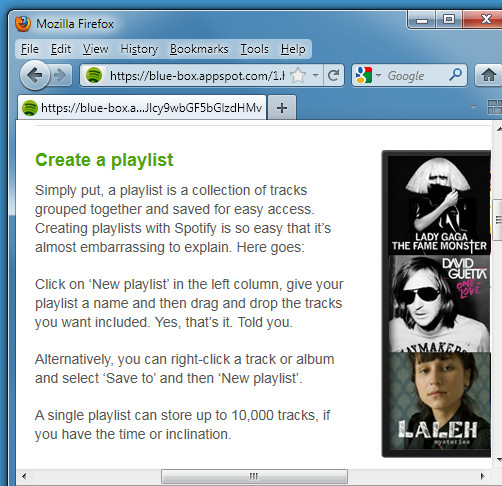This screenshot has height=486, width=502.
Task: Open the tab groups icon
Action: [x=494, y=107]
